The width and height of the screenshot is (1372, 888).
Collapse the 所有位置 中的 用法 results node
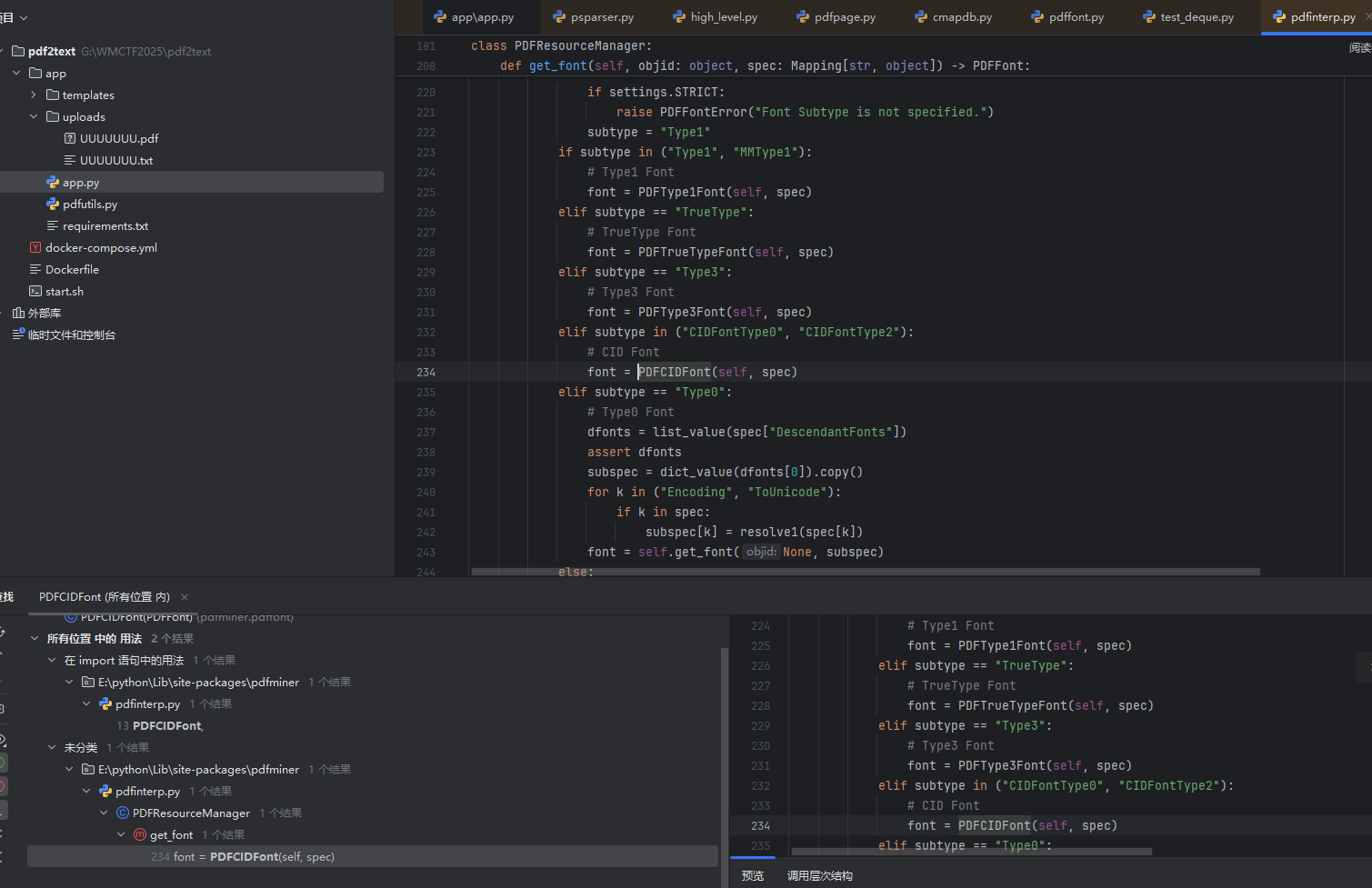click(35, 639)
